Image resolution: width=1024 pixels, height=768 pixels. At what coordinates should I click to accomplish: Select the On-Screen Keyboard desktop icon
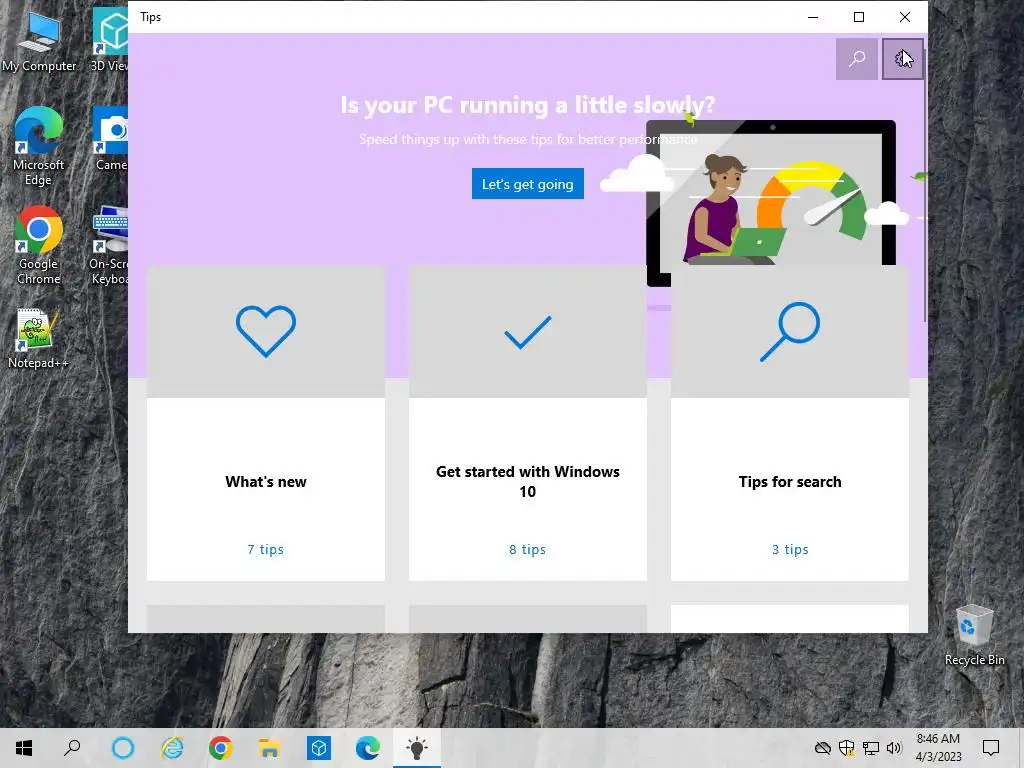110,246
